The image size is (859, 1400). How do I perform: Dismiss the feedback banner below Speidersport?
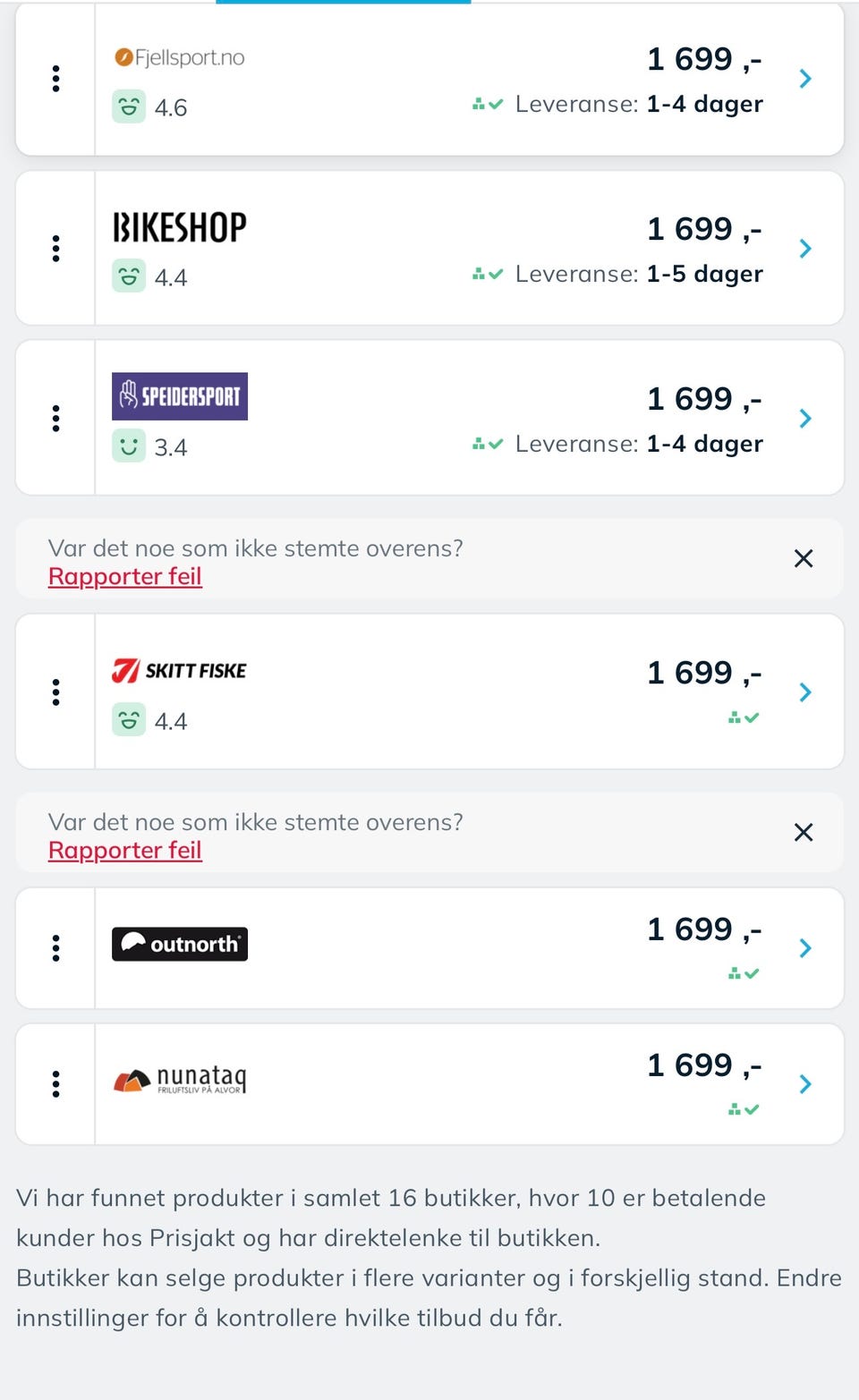[x=804, y=559]
